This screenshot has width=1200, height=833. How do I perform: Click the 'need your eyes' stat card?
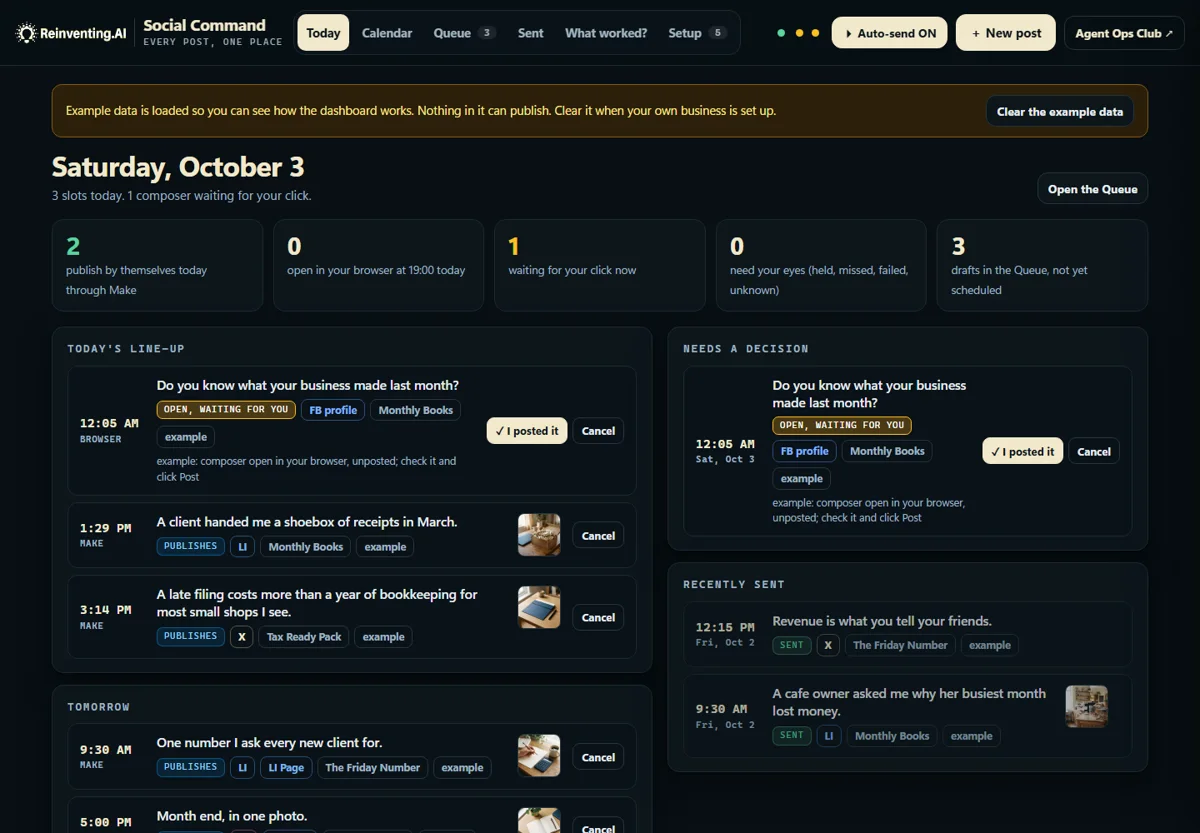[x=821, y=266]
